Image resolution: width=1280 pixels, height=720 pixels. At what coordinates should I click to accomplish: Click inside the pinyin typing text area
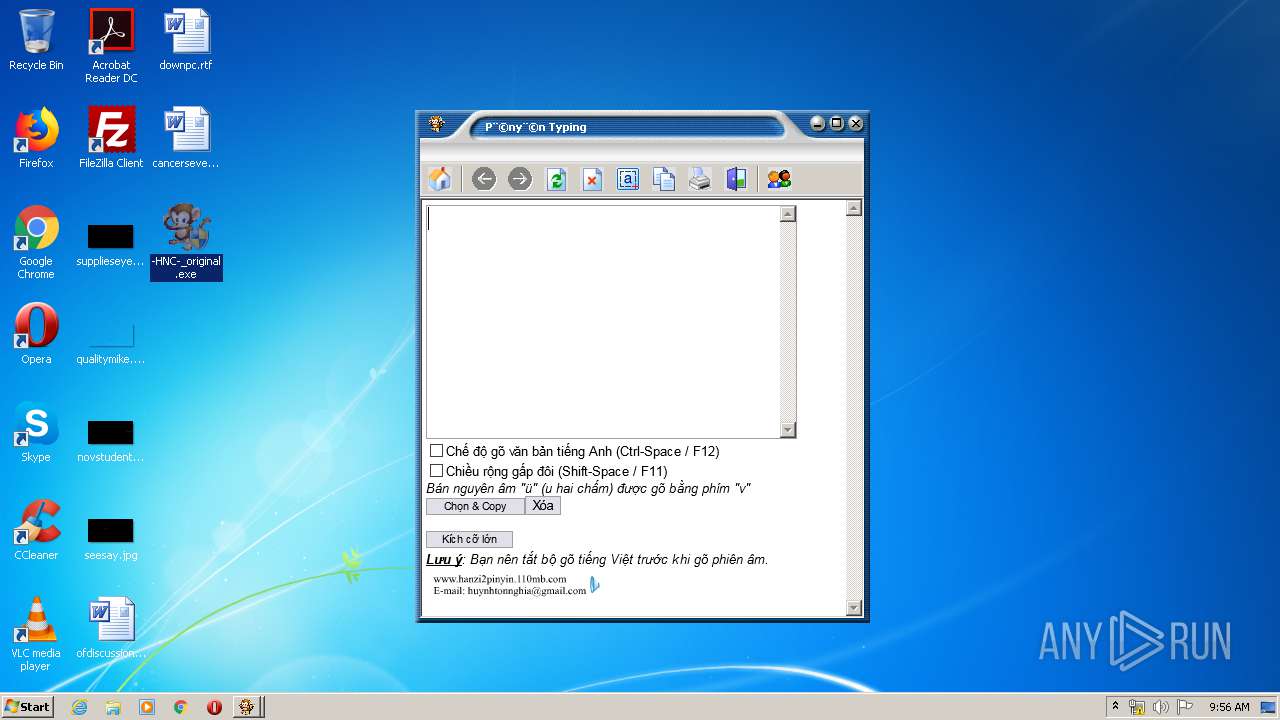(x=603, y=321)
